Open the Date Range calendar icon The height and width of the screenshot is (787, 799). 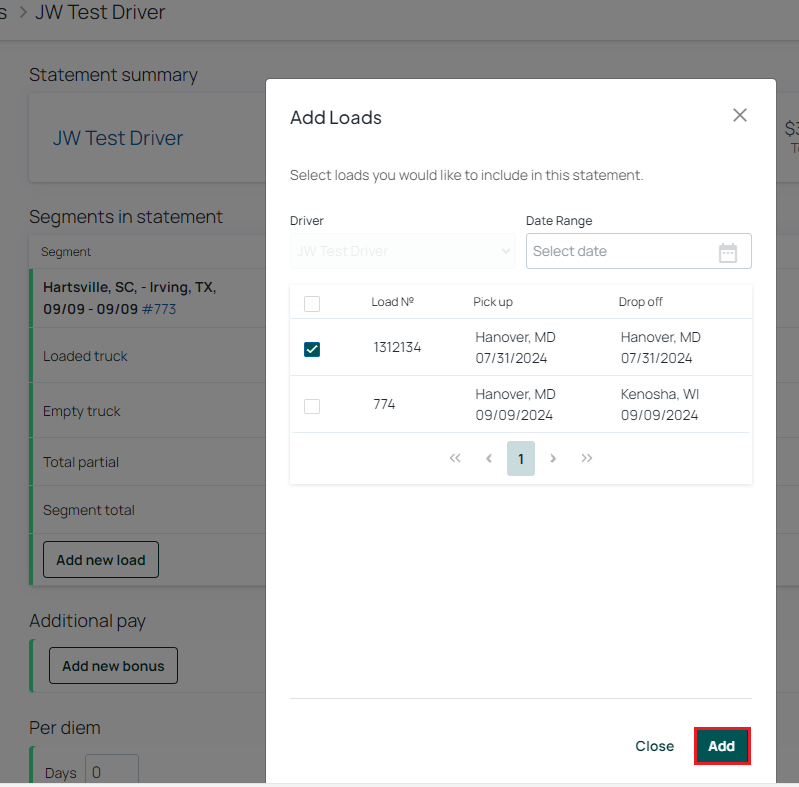[x=728, y=252]
